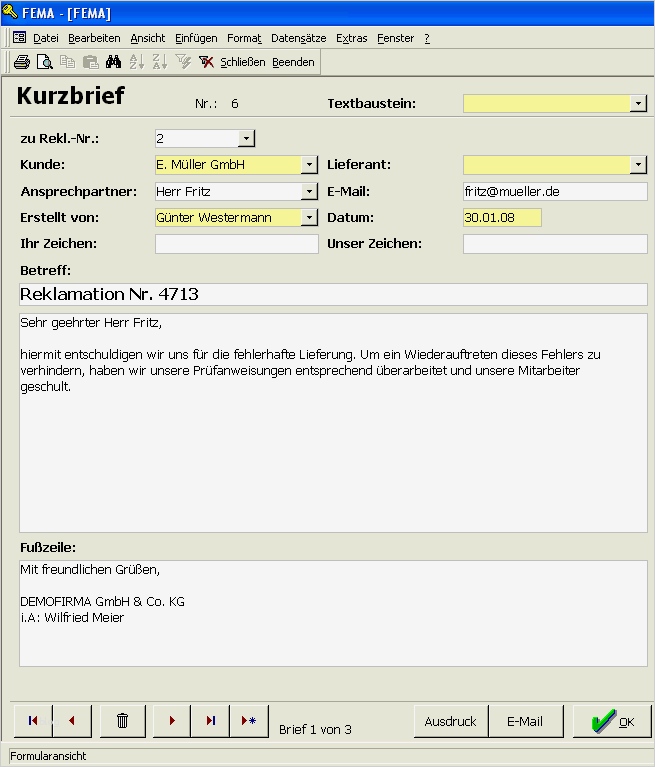Open the Ansicht menu
Screen dimensions: 655x767
(148, 38)
